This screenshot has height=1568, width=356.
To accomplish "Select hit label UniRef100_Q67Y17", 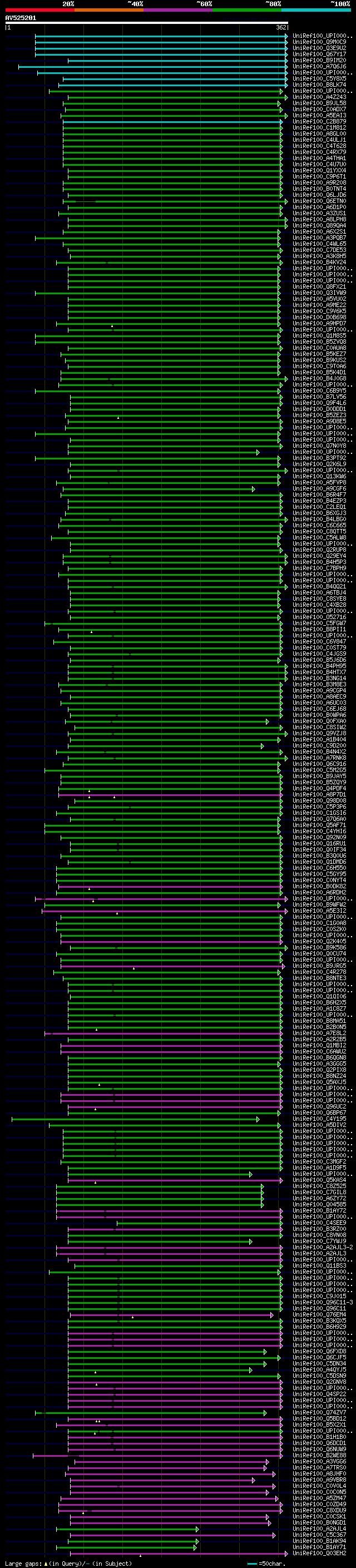I will (319, 54).
